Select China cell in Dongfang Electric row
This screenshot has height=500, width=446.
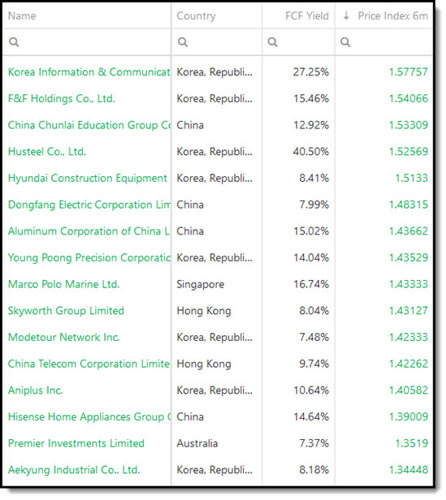coord(190,205)
